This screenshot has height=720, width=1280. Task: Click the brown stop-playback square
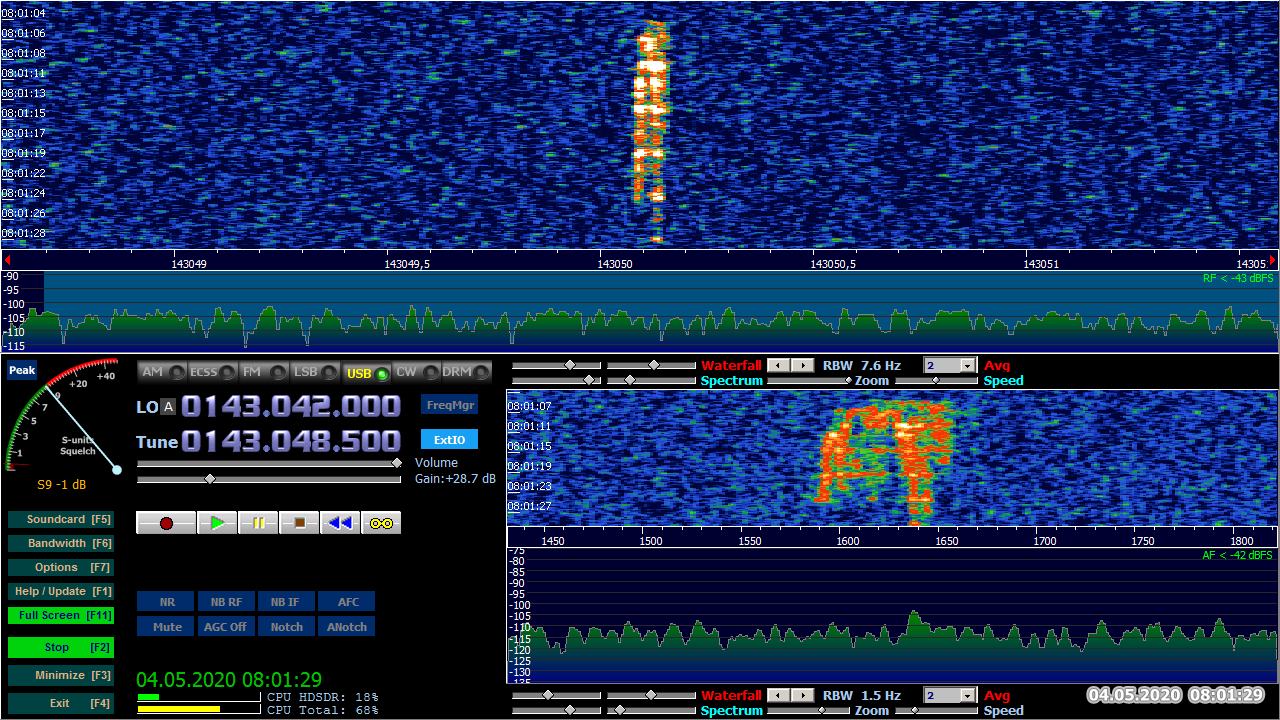pos(299,523)
